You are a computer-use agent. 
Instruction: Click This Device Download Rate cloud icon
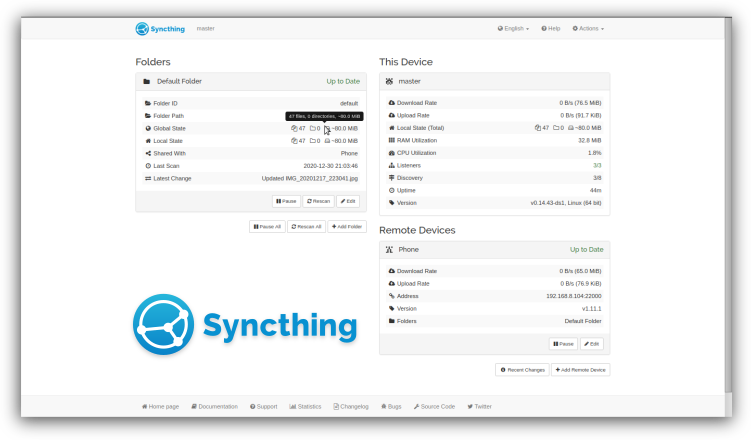pyautogui.click(x=391, y=103)
